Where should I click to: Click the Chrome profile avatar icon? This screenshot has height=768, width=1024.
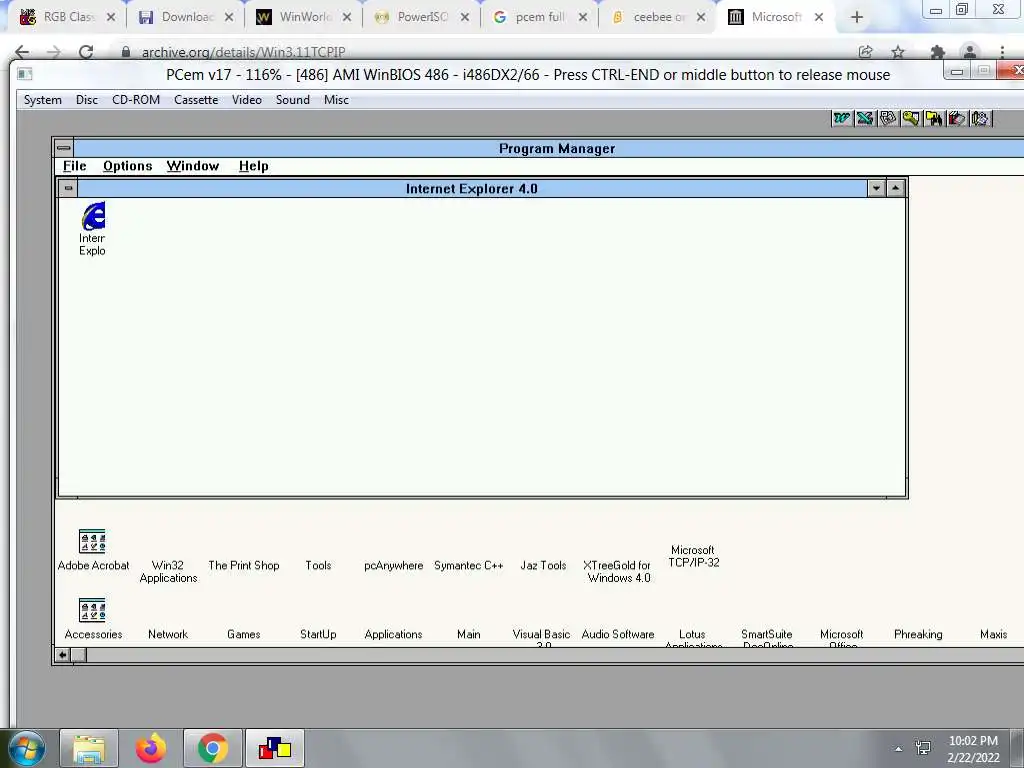(970, 52)
